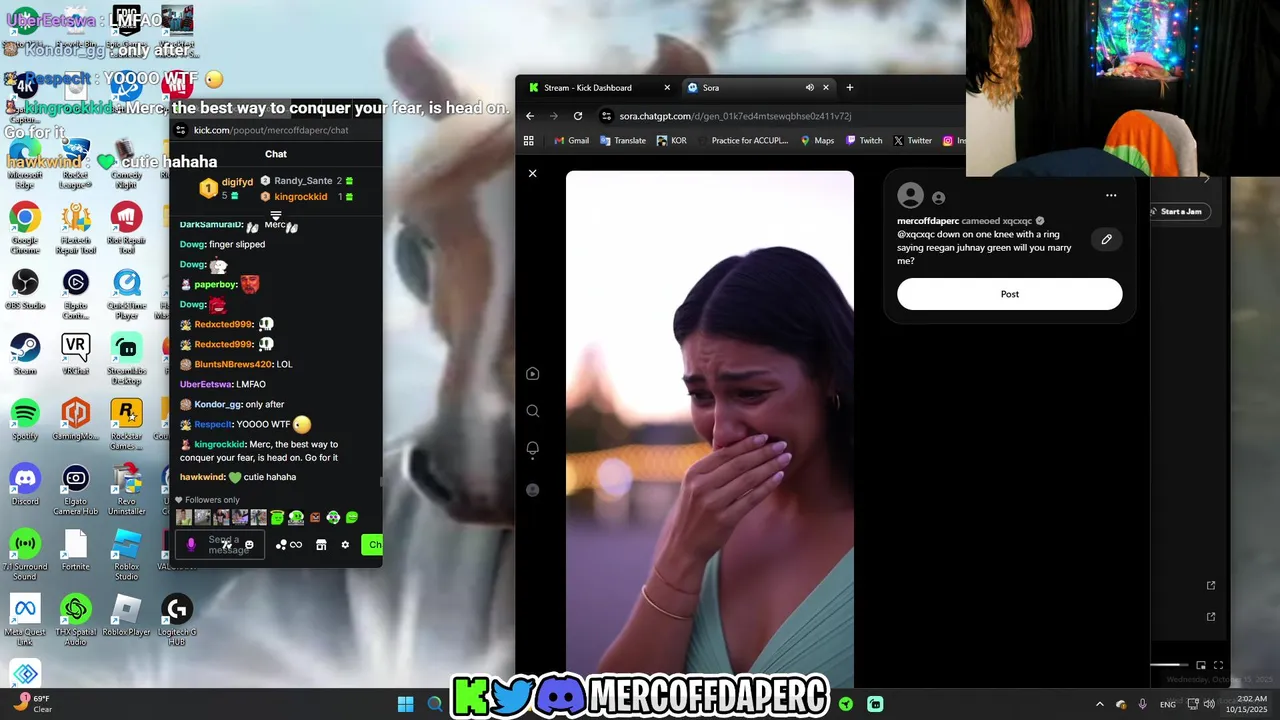Switch to the Sora browser tab
Viewport: 1280px width, 720px height.
coord(758,88)
